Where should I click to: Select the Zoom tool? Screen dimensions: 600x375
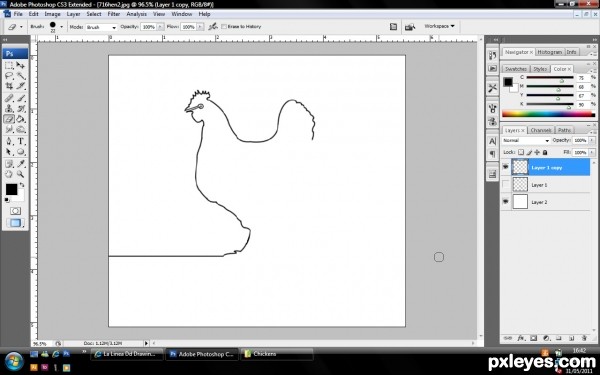click(21, 174)
